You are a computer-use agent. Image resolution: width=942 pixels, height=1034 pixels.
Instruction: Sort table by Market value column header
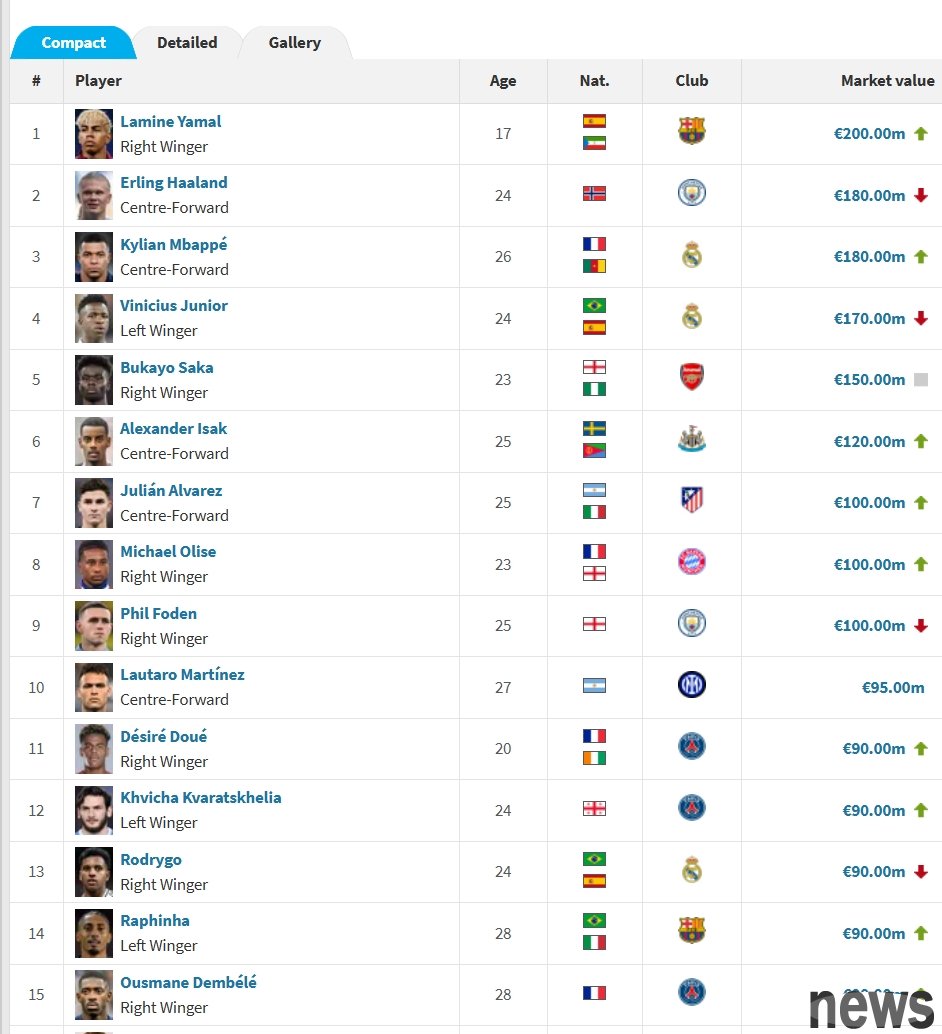tap(887, 80)
